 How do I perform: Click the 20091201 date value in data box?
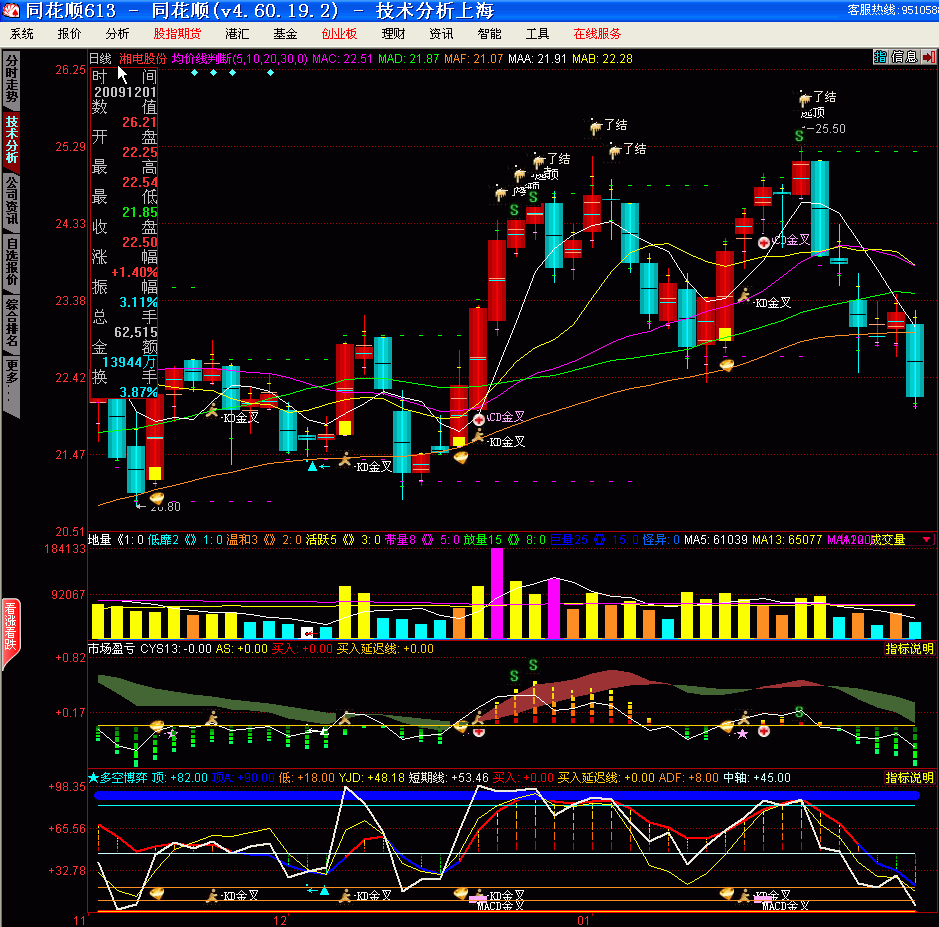125,92
